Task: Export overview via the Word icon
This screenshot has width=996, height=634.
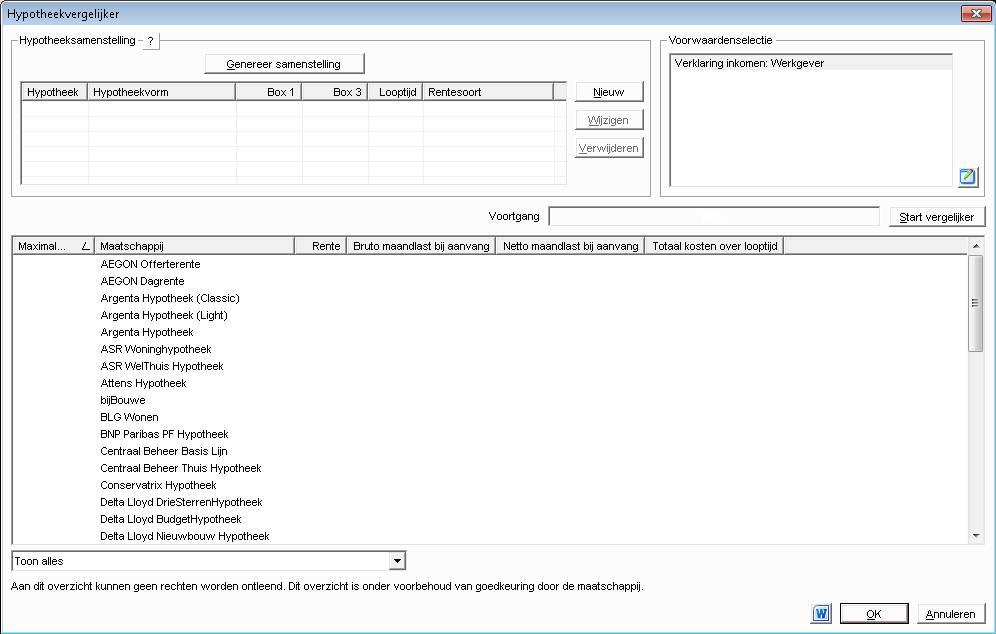Action: pos(821,614)
